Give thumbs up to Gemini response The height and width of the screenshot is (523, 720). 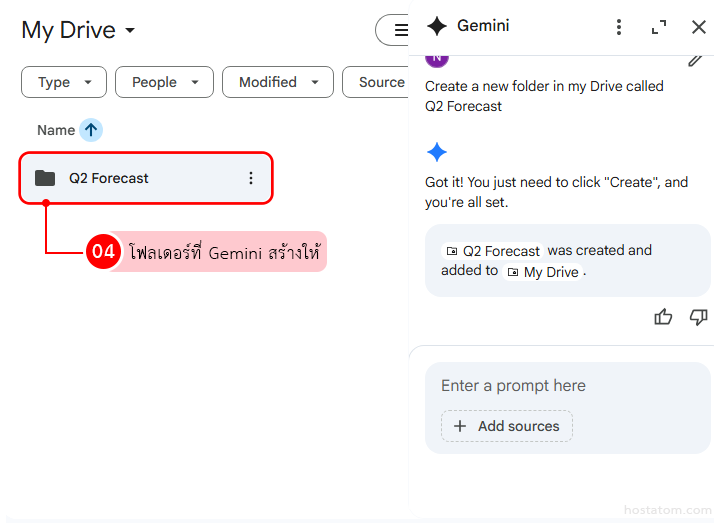(x=663, y=317)
